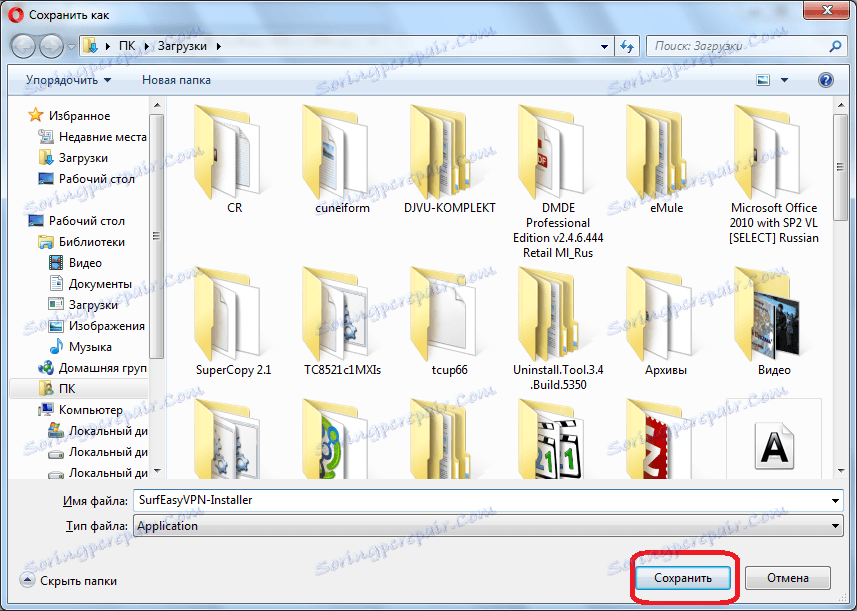This screenshot has height=611, width=857.
Task: Select the Архивы folder
Action: coord(666,321)
